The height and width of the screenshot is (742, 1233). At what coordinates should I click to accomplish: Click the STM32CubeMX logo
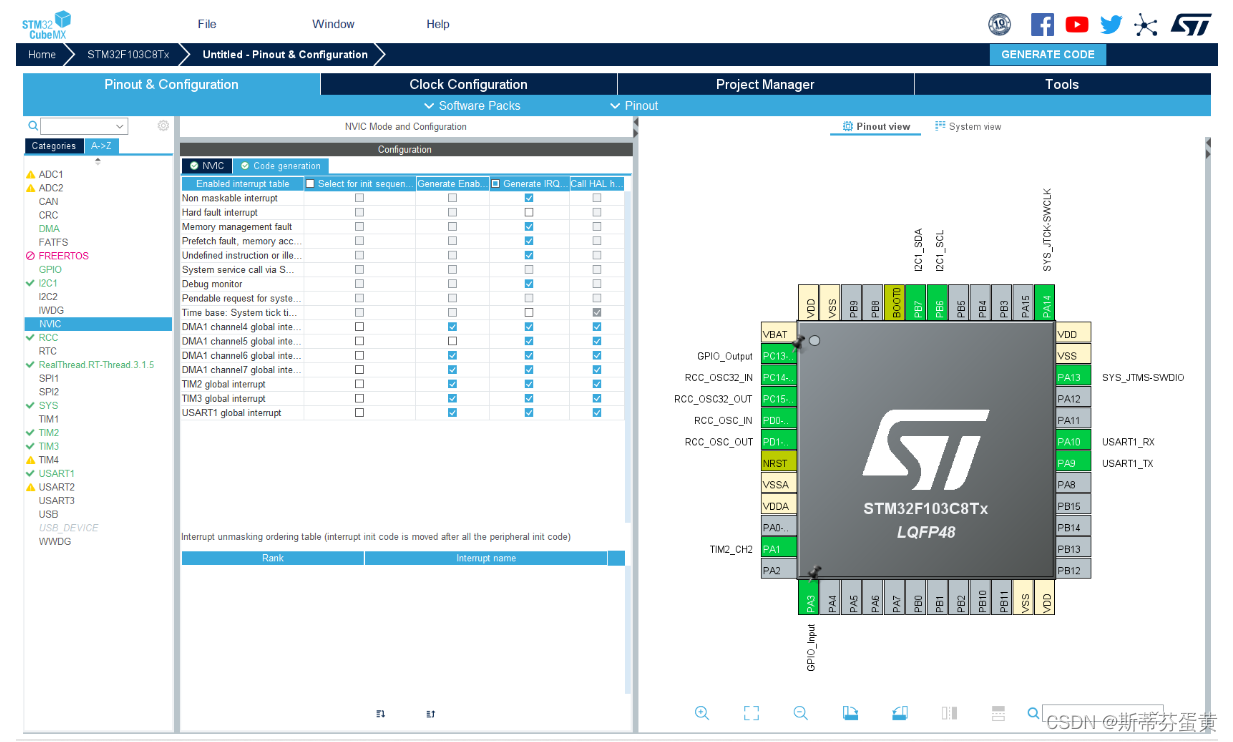coord(46,24)
